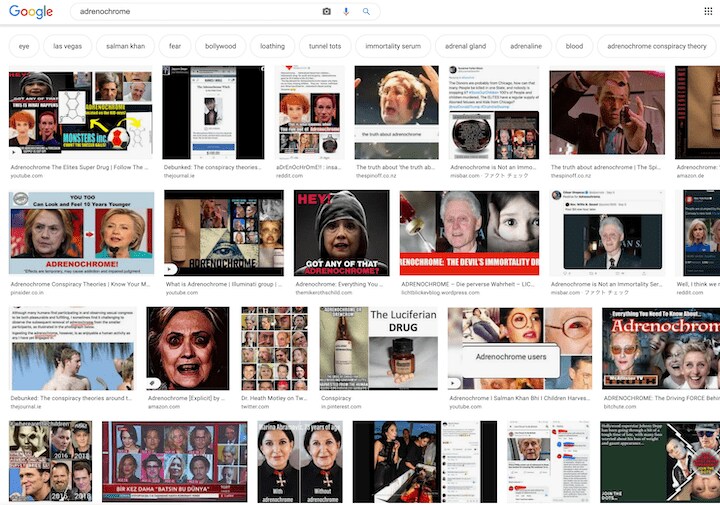The image size is (720, 505).
Task: Click the "loathing" suggestion chip
Action: coord(272,46)
